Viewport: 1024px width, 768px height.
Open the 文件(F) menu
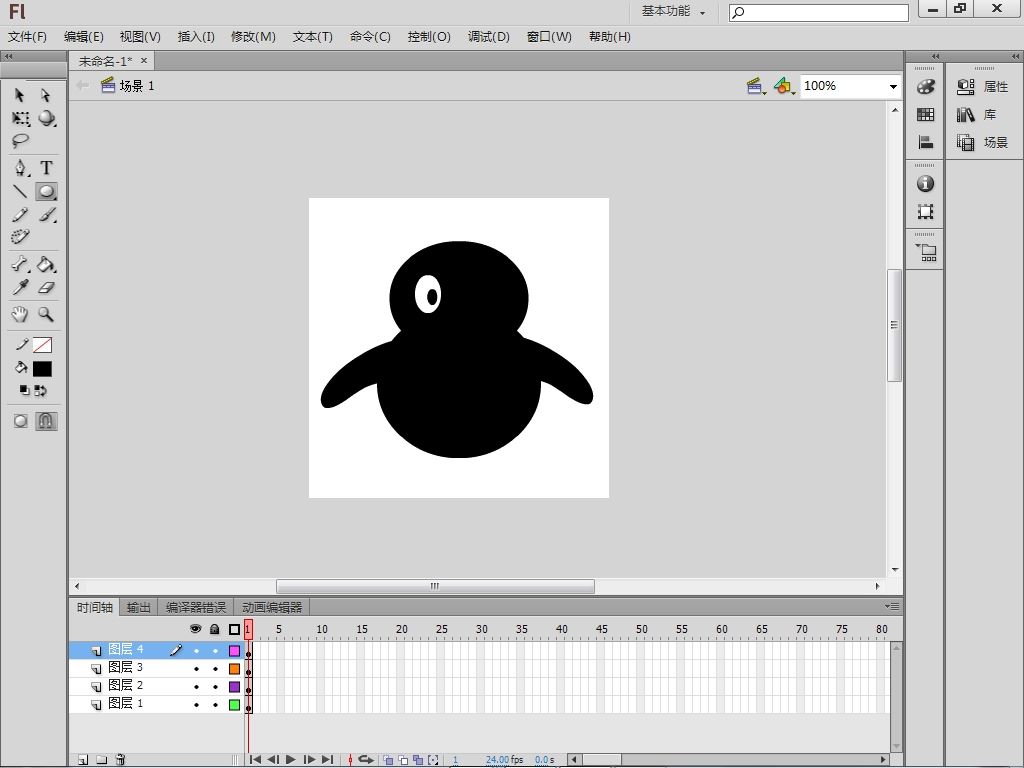pos(27,37)
